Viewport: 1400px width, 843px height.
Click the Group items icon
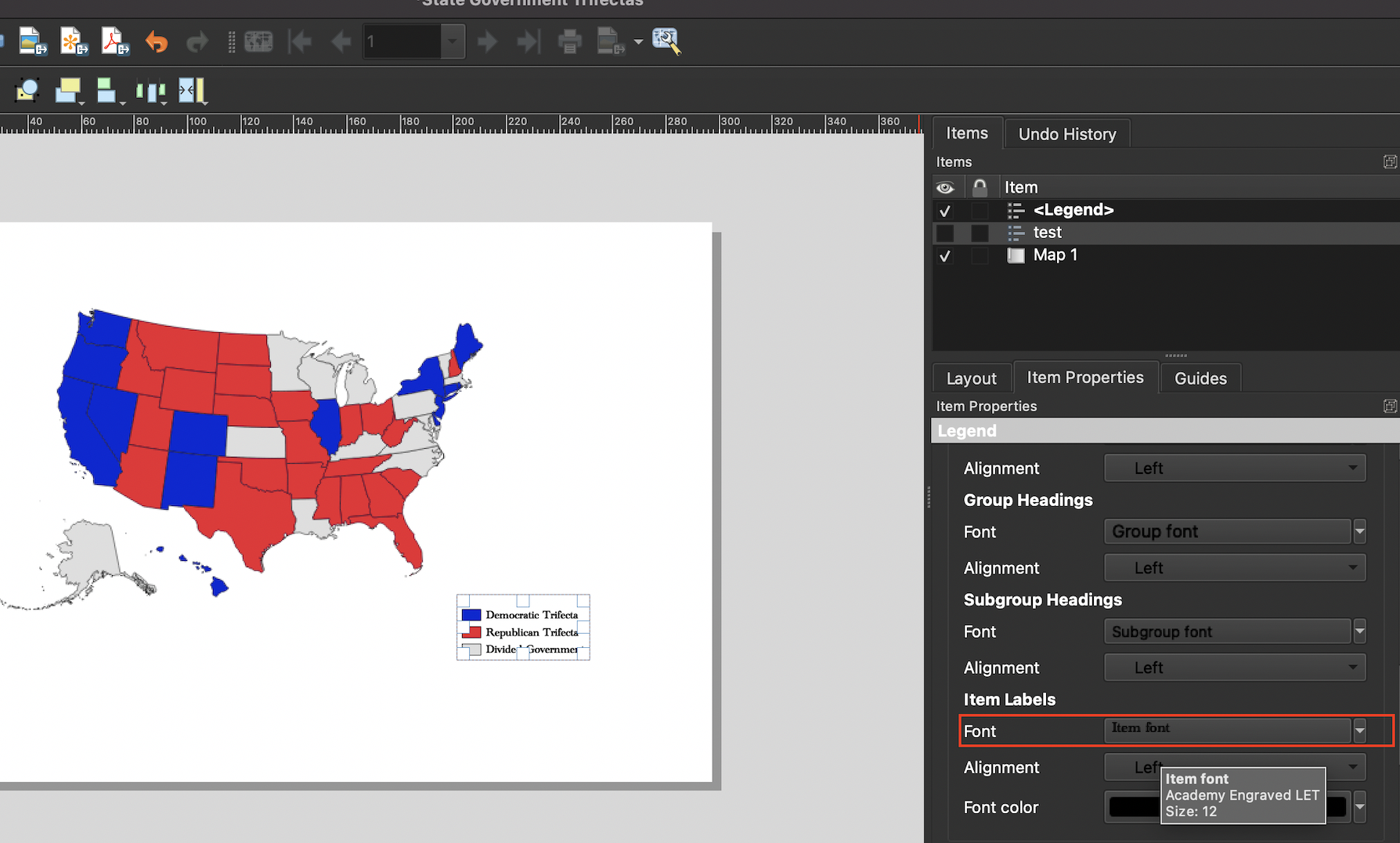(x=27, y=91)
